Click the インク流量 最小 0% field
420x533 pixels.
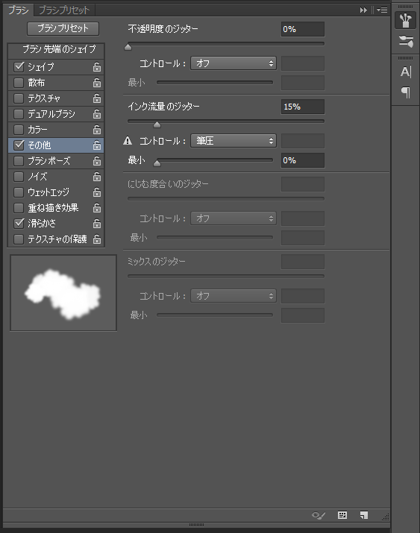tap(302, 160)
